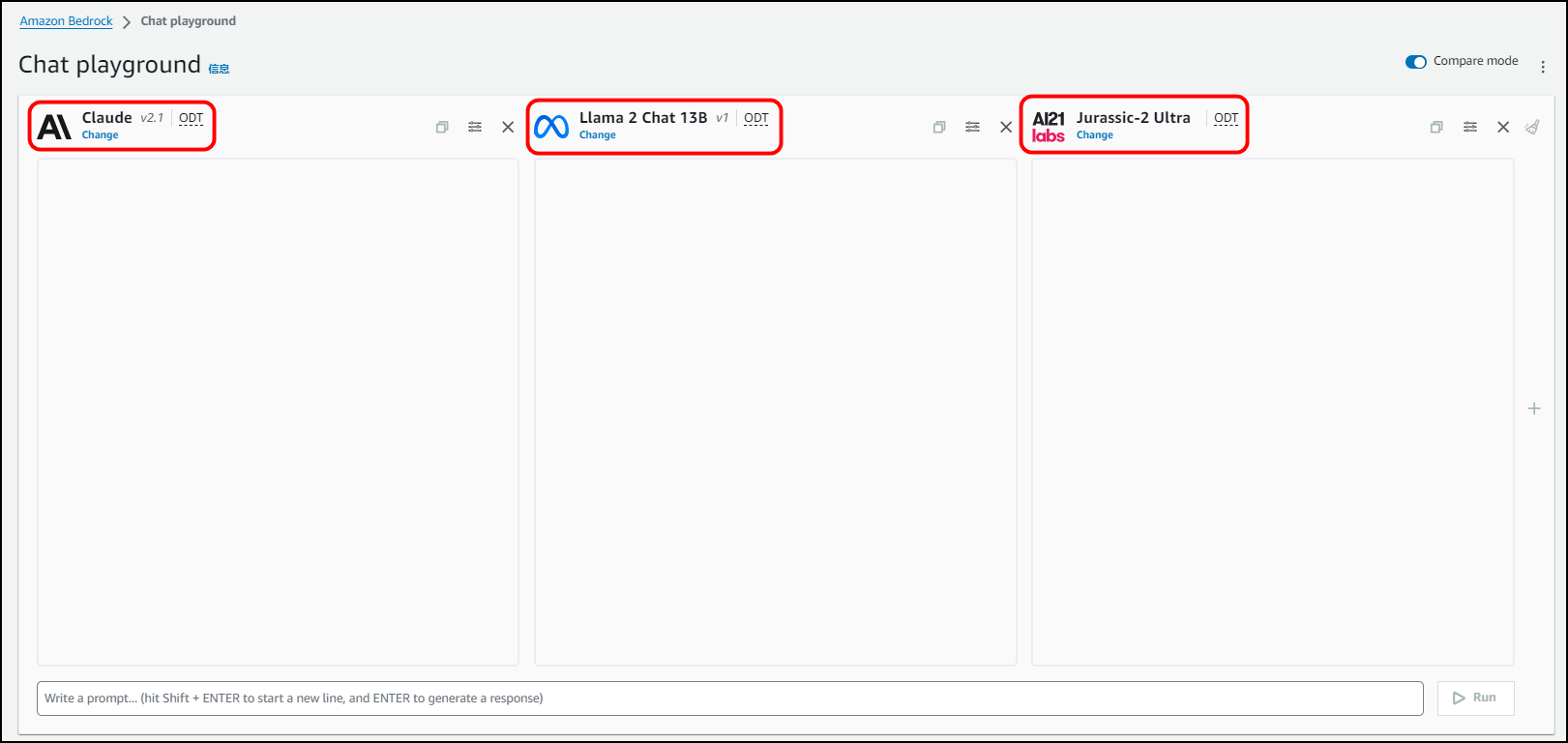Image resolution: width=1568 pixels, height=743 pixels.
Task: Click the ODT label in the Llama header
Action: click(756, 118)
